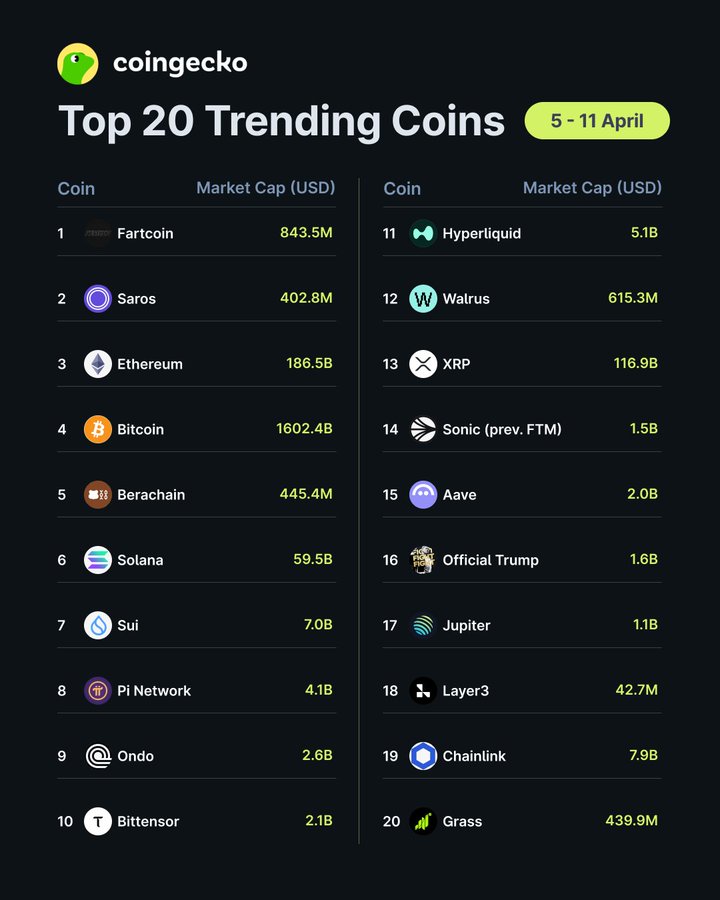Open the Sonic (prev. FTM) name
The image size is (720, 900).
502,429
